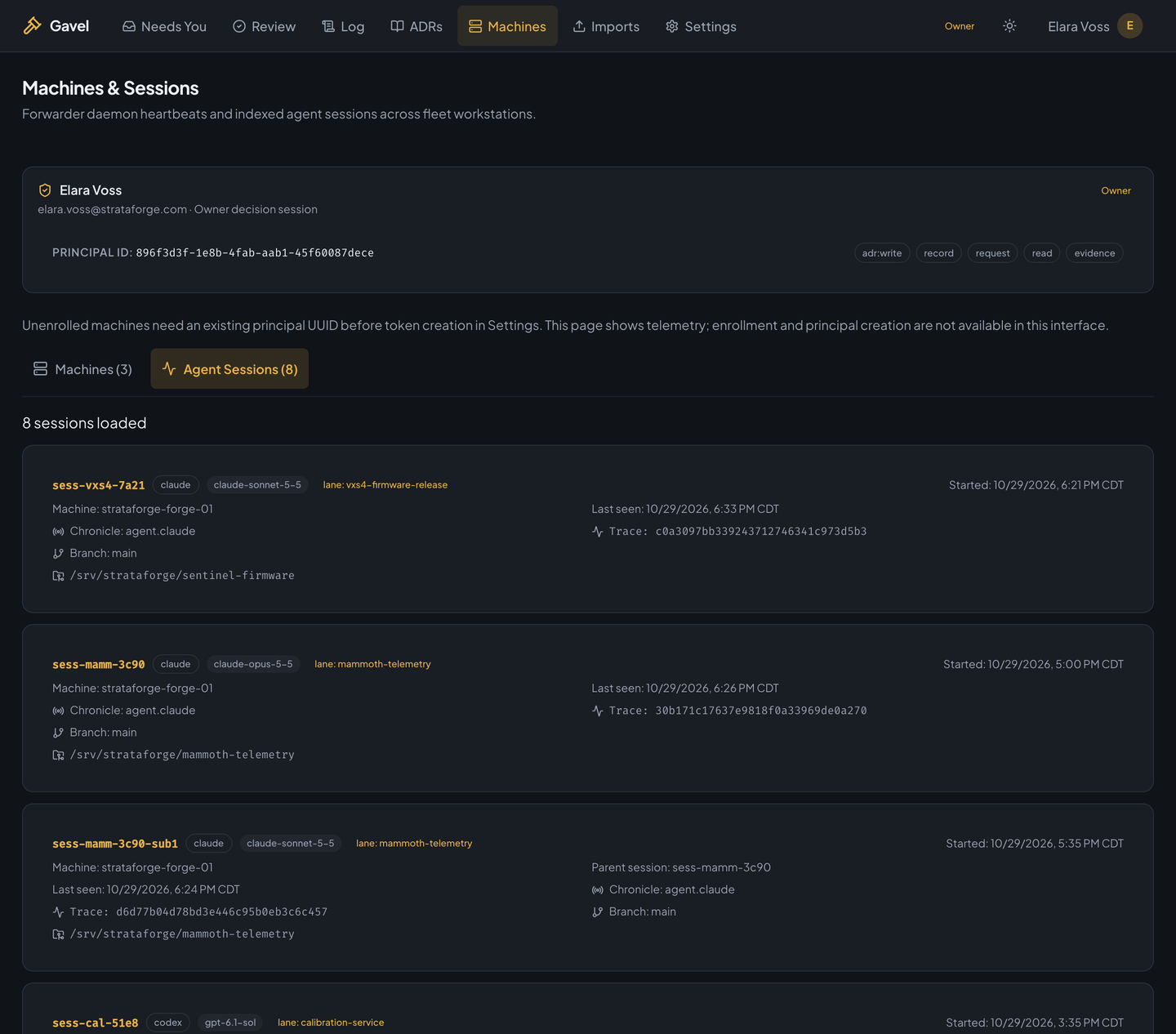Click the chronicle icon in sess-mamm-3c90-sub1 card

coord(598,890)
